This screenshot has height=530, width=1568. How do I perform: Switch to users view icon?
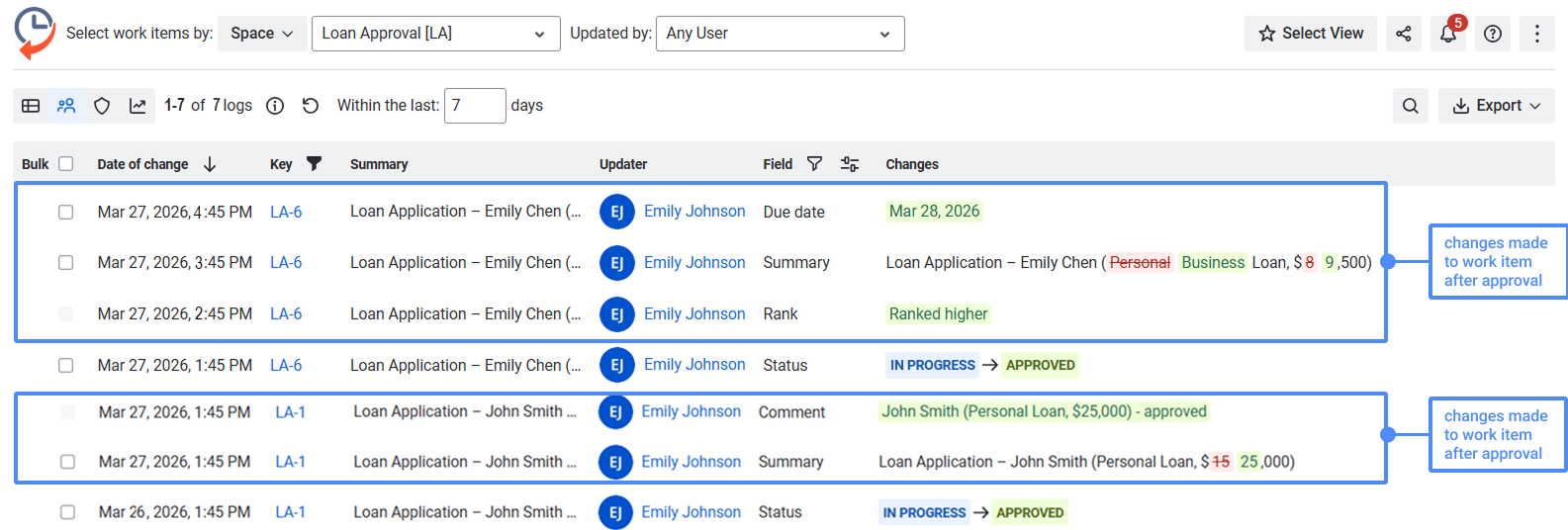point(66,106)
